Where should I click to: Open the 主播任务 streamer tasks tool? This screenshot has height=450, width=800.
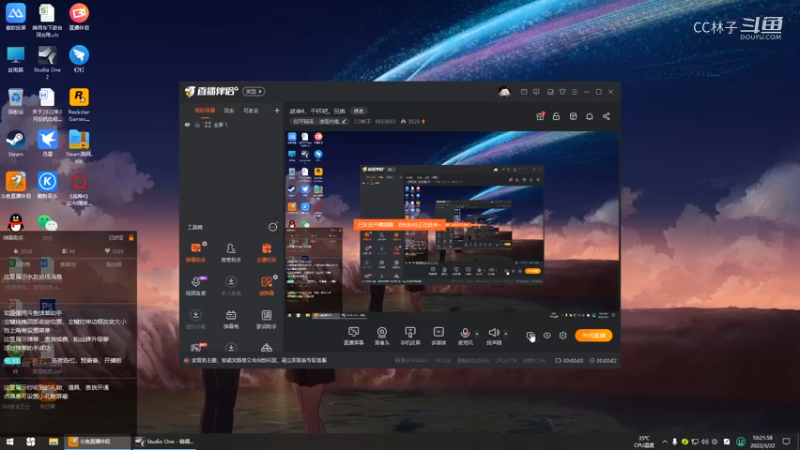point(266,253)
